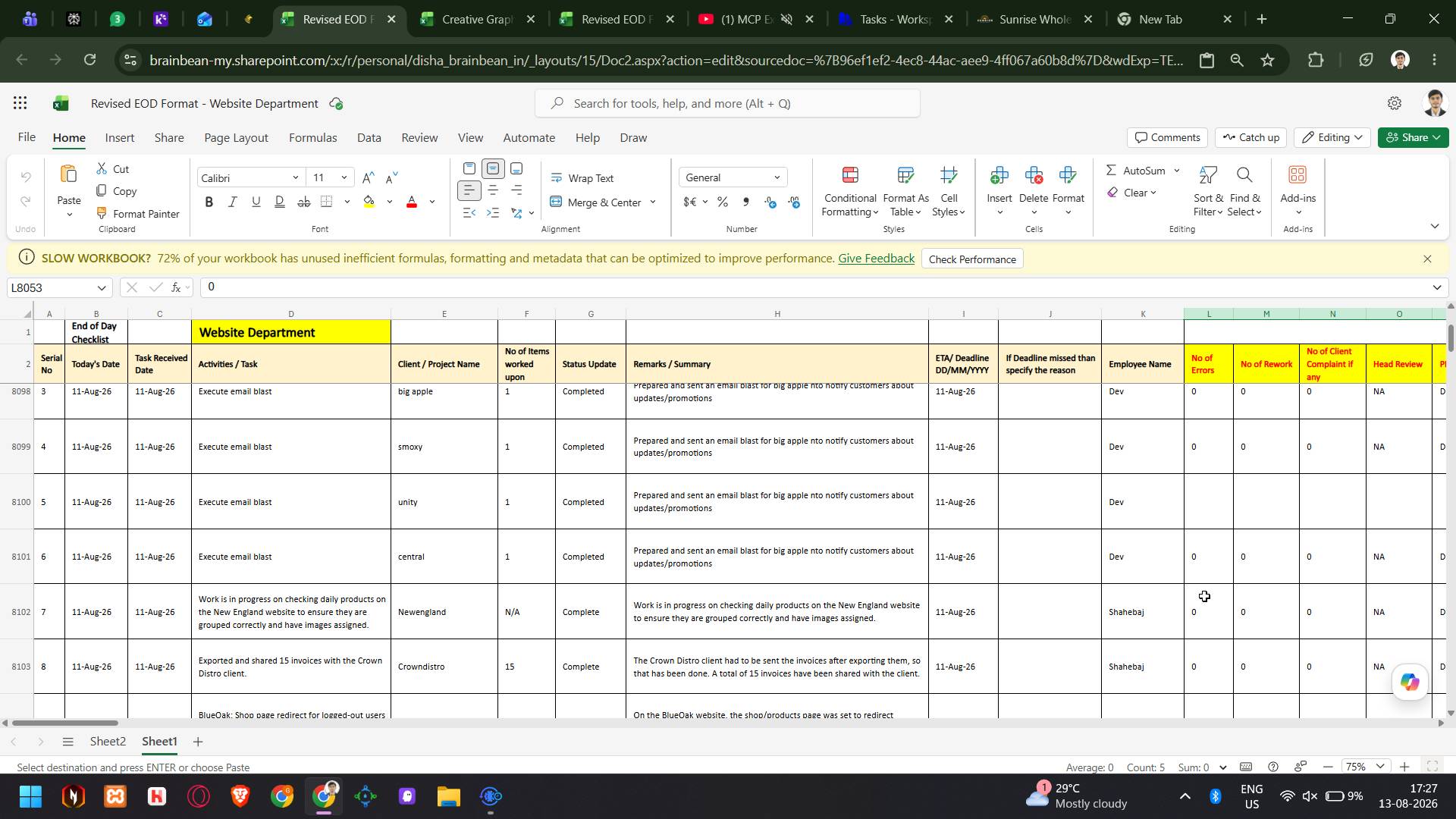This screenshot has width=1456, height=819.
Task: Select the Format Painter tool
Action: coord(138,214)
